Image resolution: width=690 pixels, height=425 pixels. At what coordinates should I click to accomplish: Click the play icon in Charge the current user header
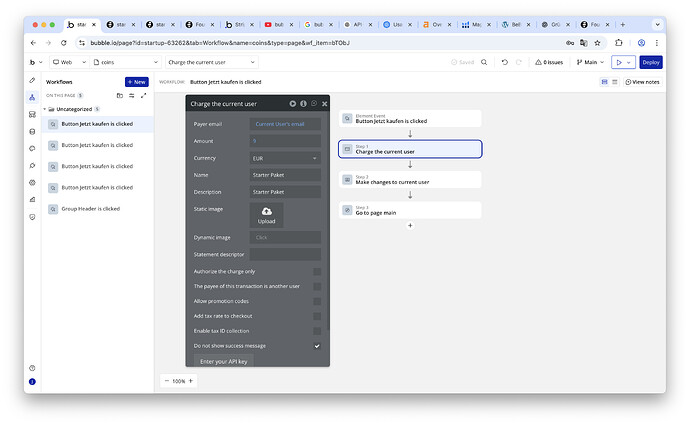293,104
